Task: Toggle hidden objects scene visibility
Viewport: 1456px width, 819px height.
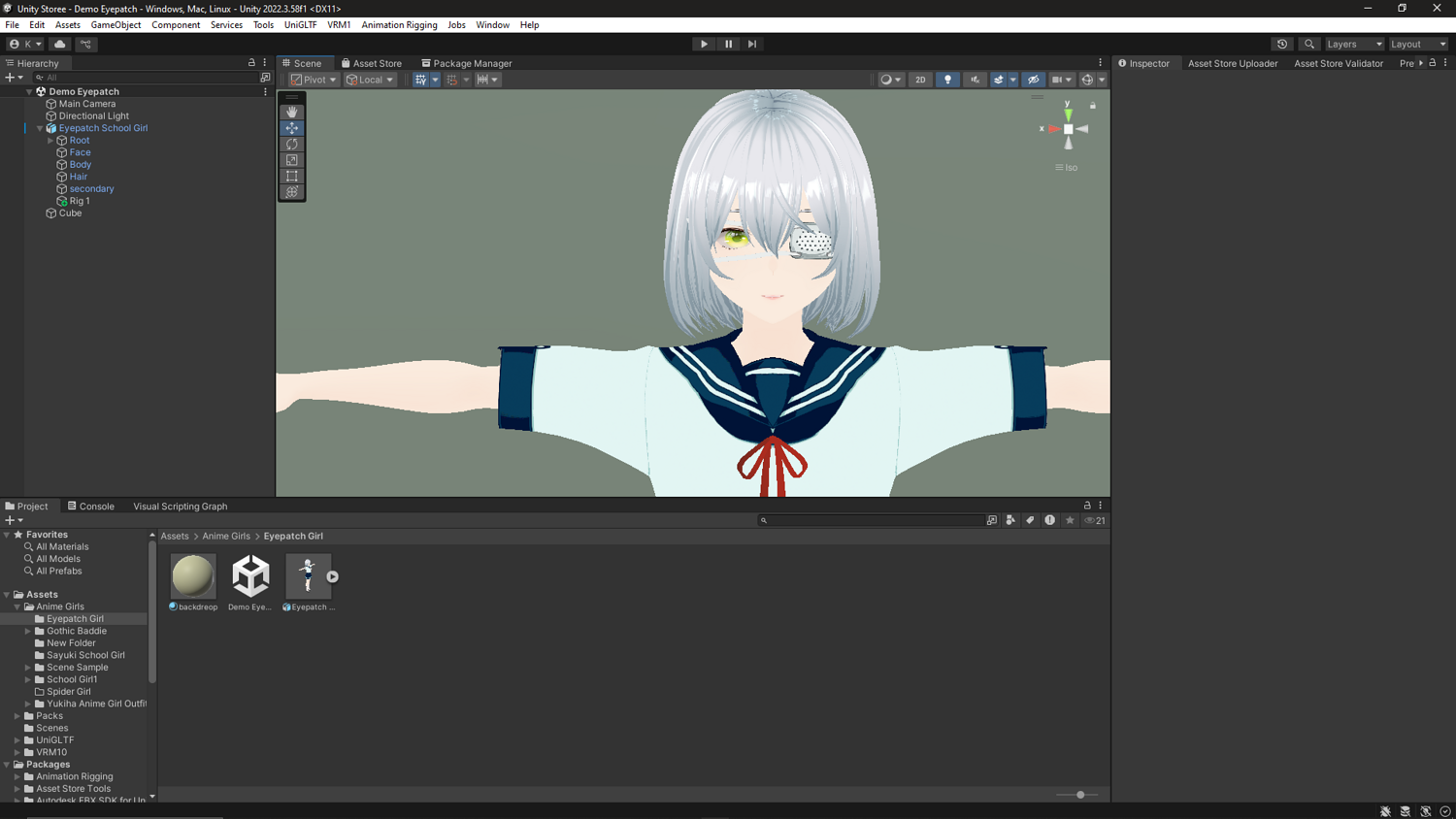Action: tap(1034, 80)
